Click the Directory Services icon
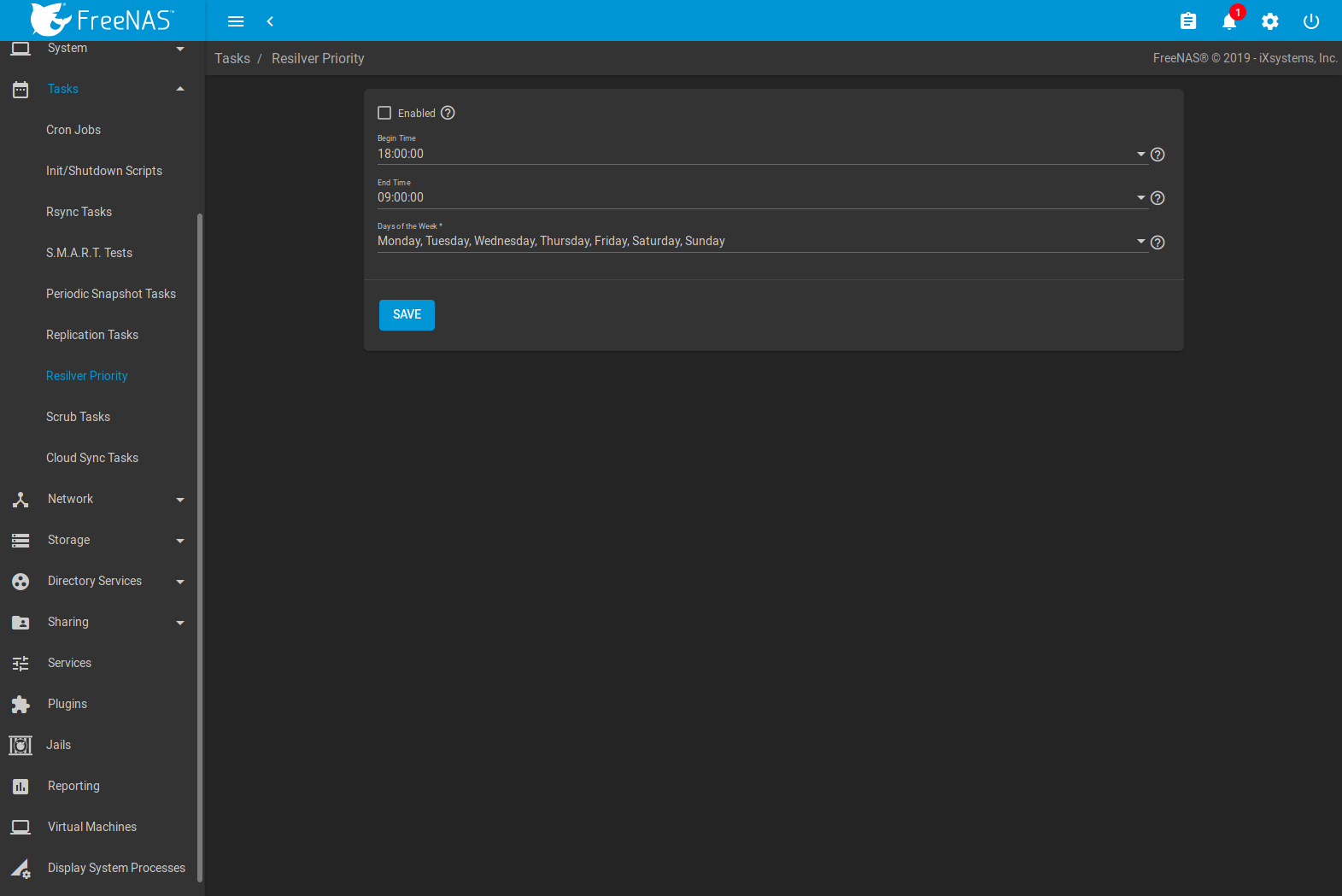 [x=21, y=582]
